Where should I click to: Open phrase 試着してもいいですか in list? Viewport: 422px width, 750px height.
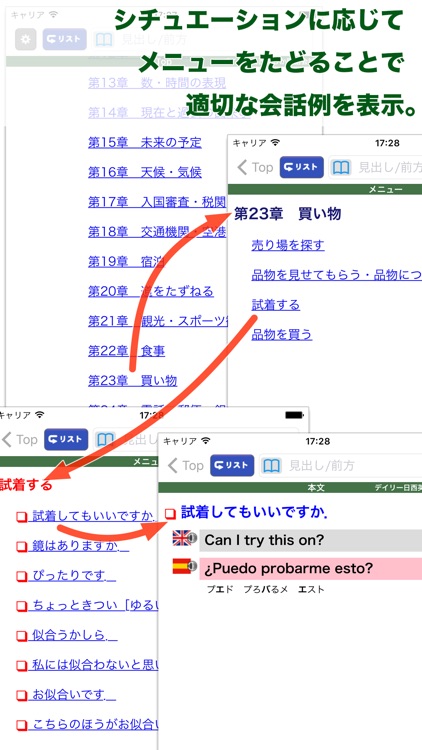click(93, 516)
